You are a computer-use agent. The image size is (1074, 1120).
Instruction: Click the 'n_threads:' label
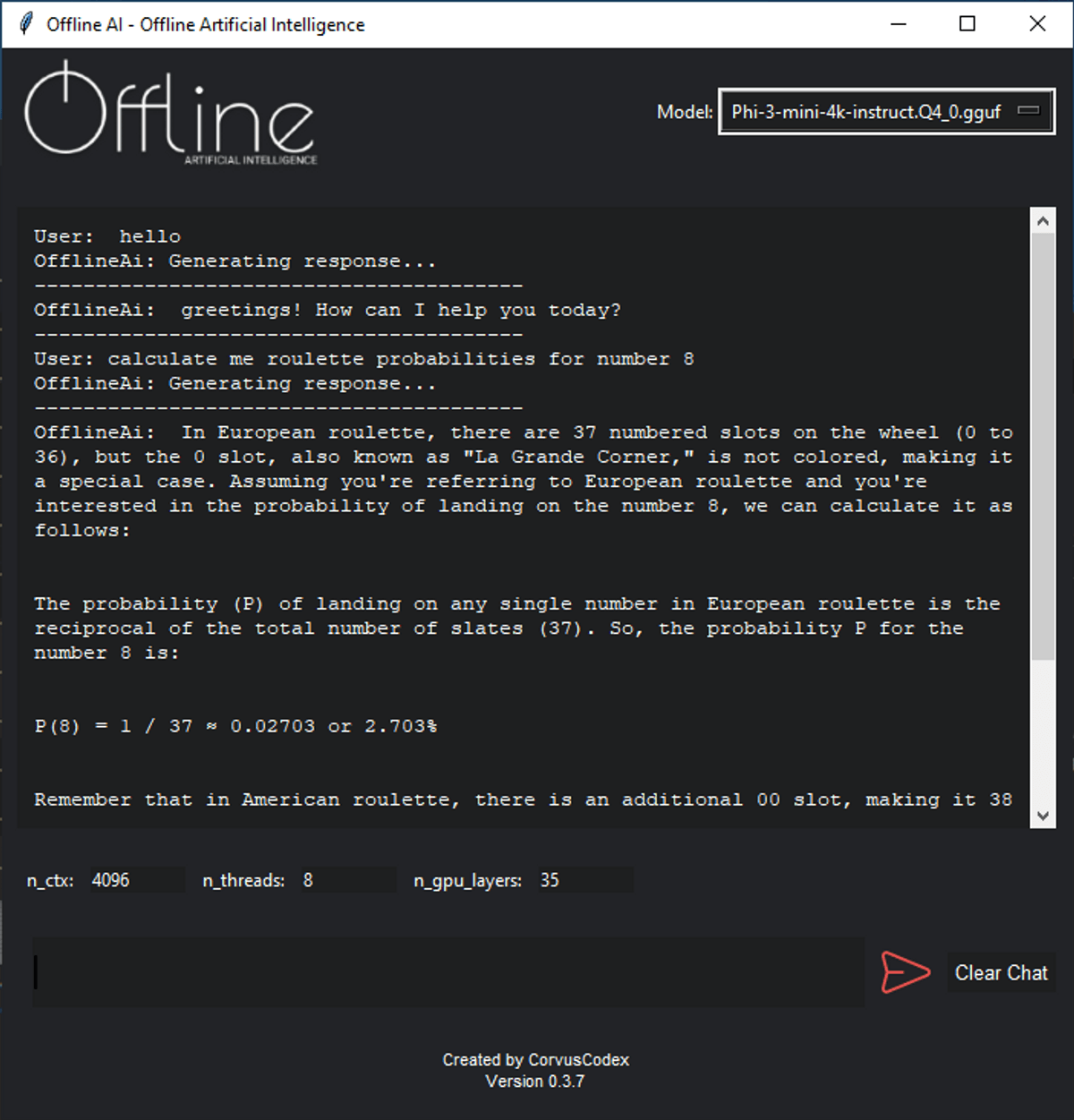(x=243, y=880)
